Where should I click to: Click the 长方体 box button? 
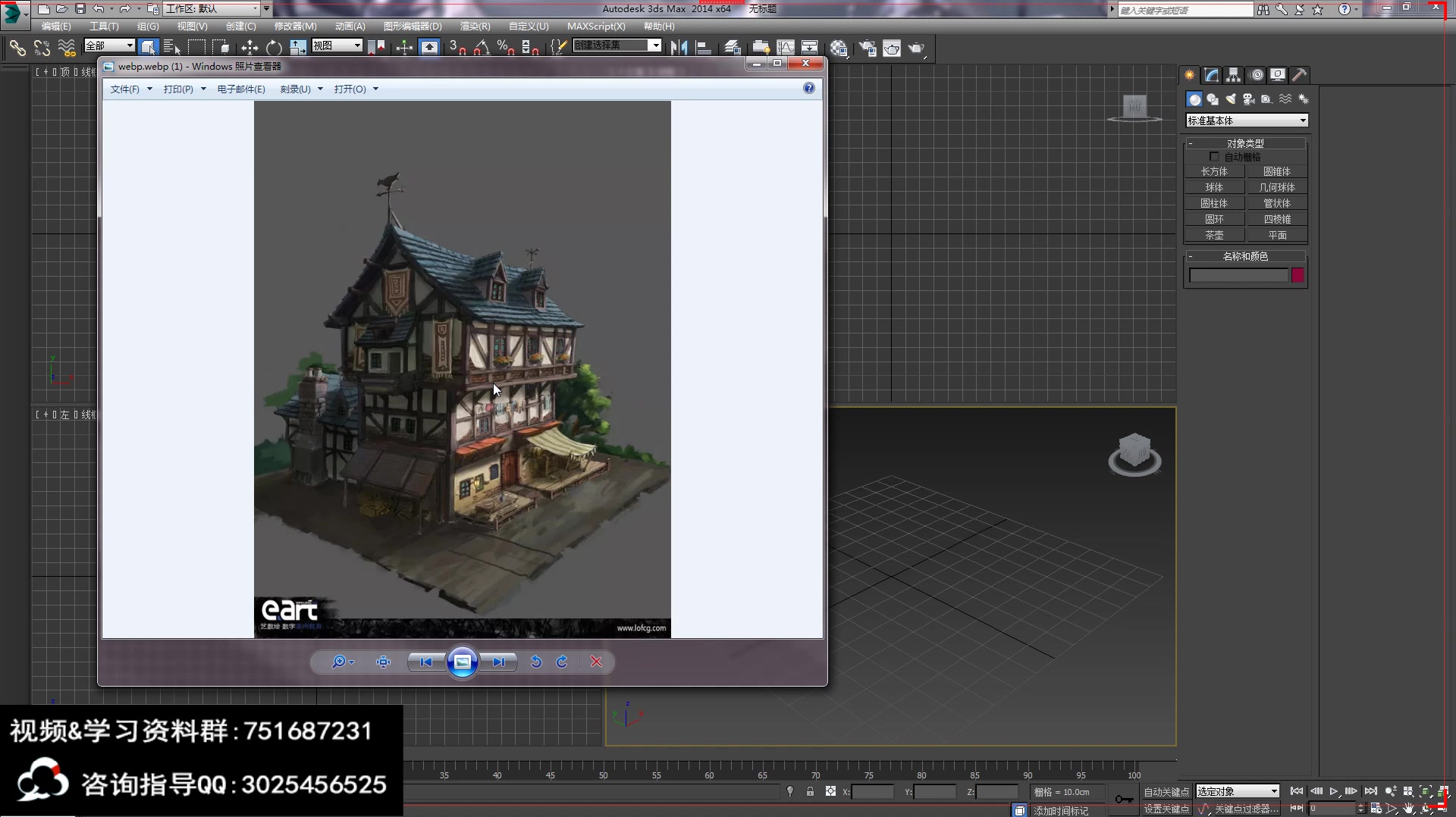[x=1214, y=172]
